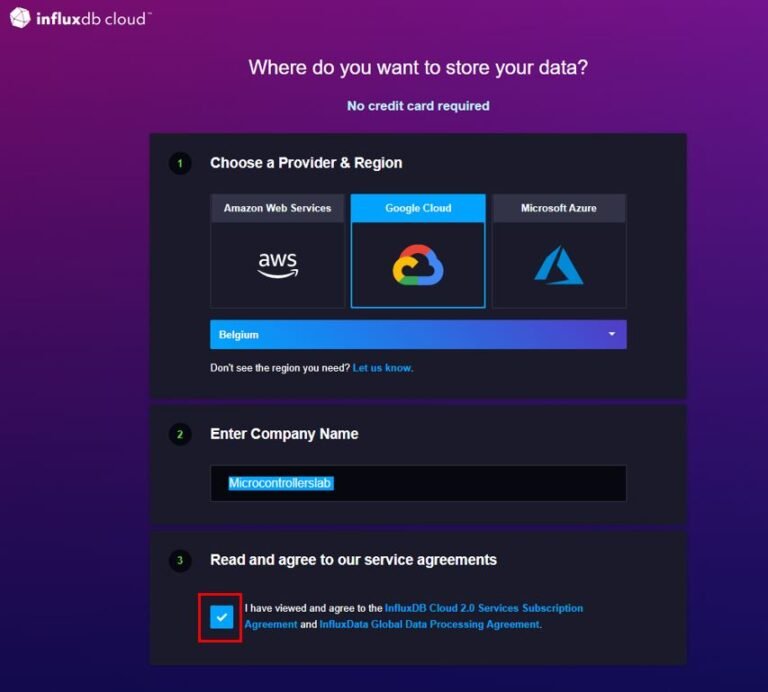
Task: Click the InfluxDB cube logo icon
Action: tap(20, 17)
